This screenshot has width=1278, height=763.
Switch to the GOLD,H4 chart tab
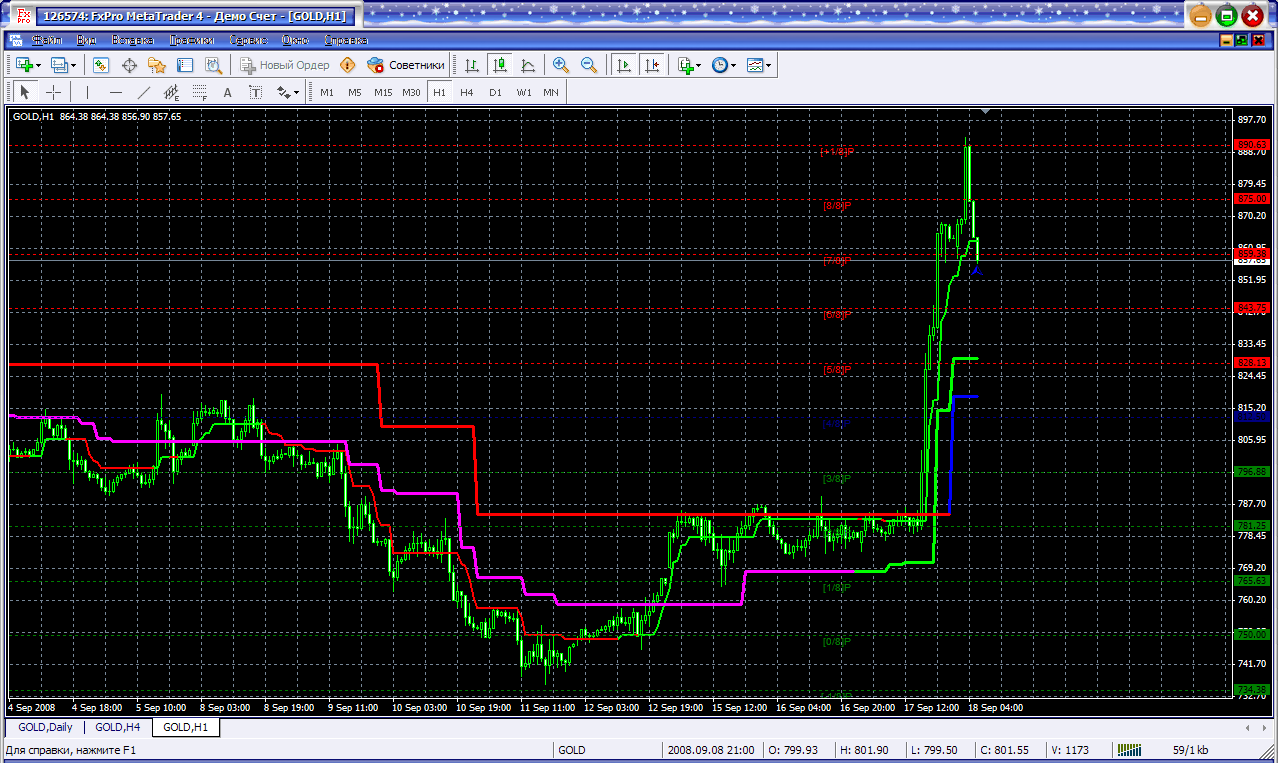click(x=117, y=727)
